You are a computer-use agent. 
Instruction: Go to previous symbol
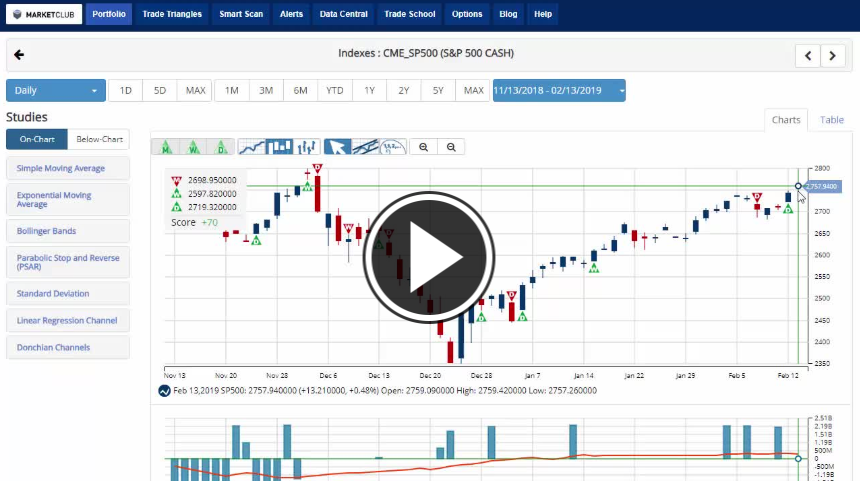[808, 55]
